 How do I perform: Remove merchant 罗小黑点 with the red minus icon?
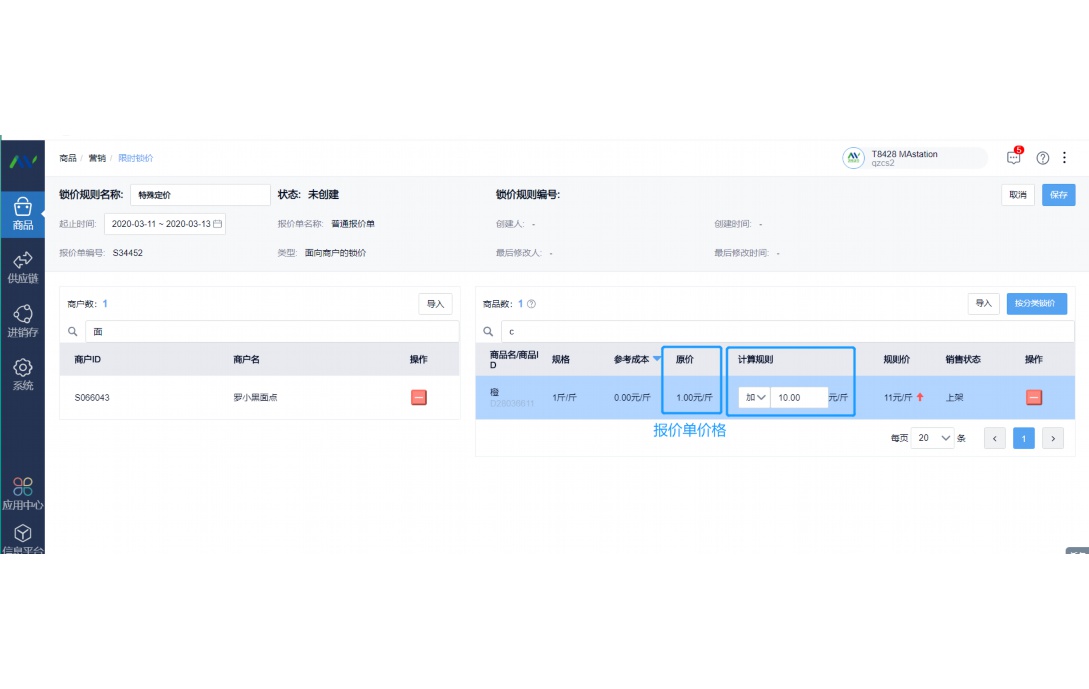tap(418, 397)
